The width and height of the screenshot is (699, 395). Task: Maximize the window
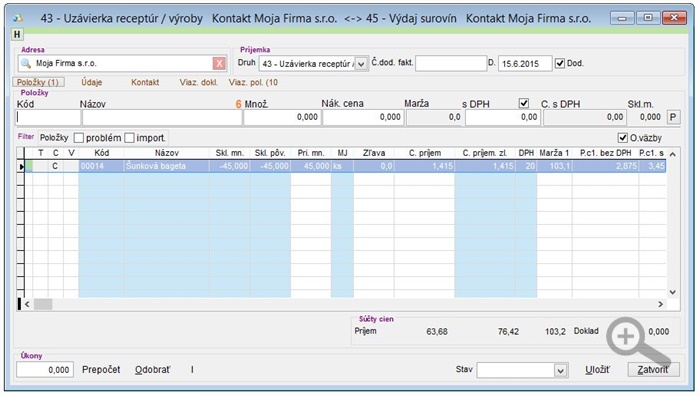pos(648,18)
